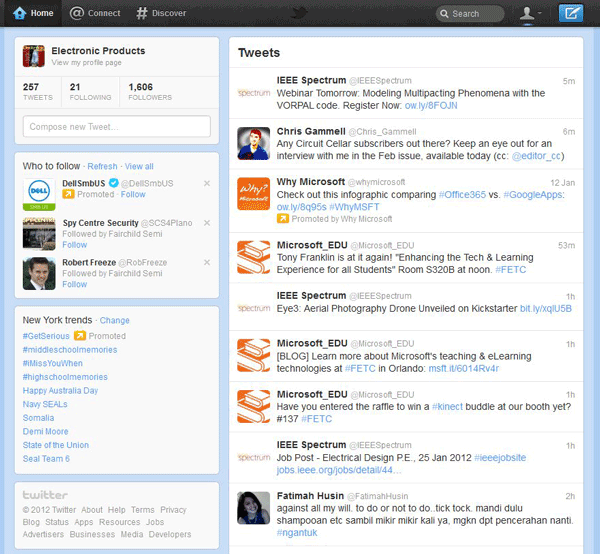Image resolution: width=600 pixels, height=554 pixels.
Task: Click Microsoft_EDU avatar on Tony Franklin tweet
Action: click(x=254, y=257)
